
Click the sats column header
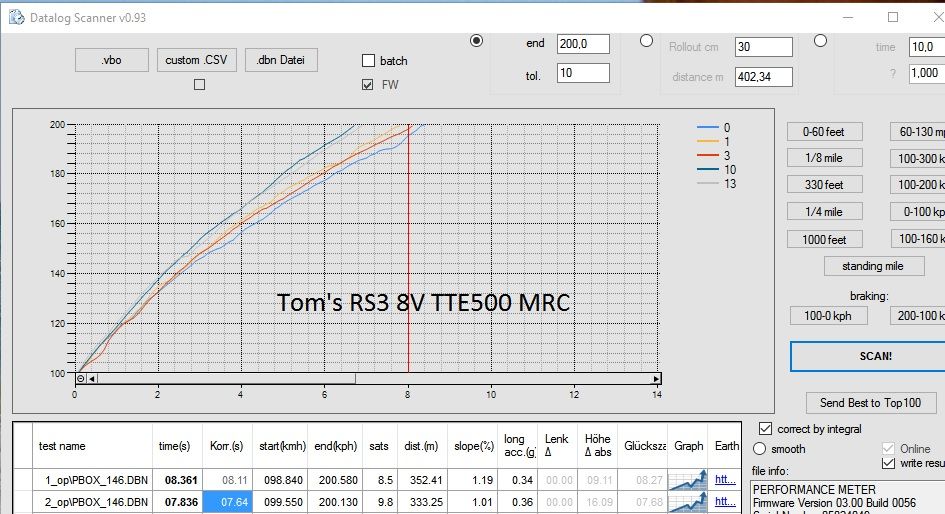[x=378, y=447]
